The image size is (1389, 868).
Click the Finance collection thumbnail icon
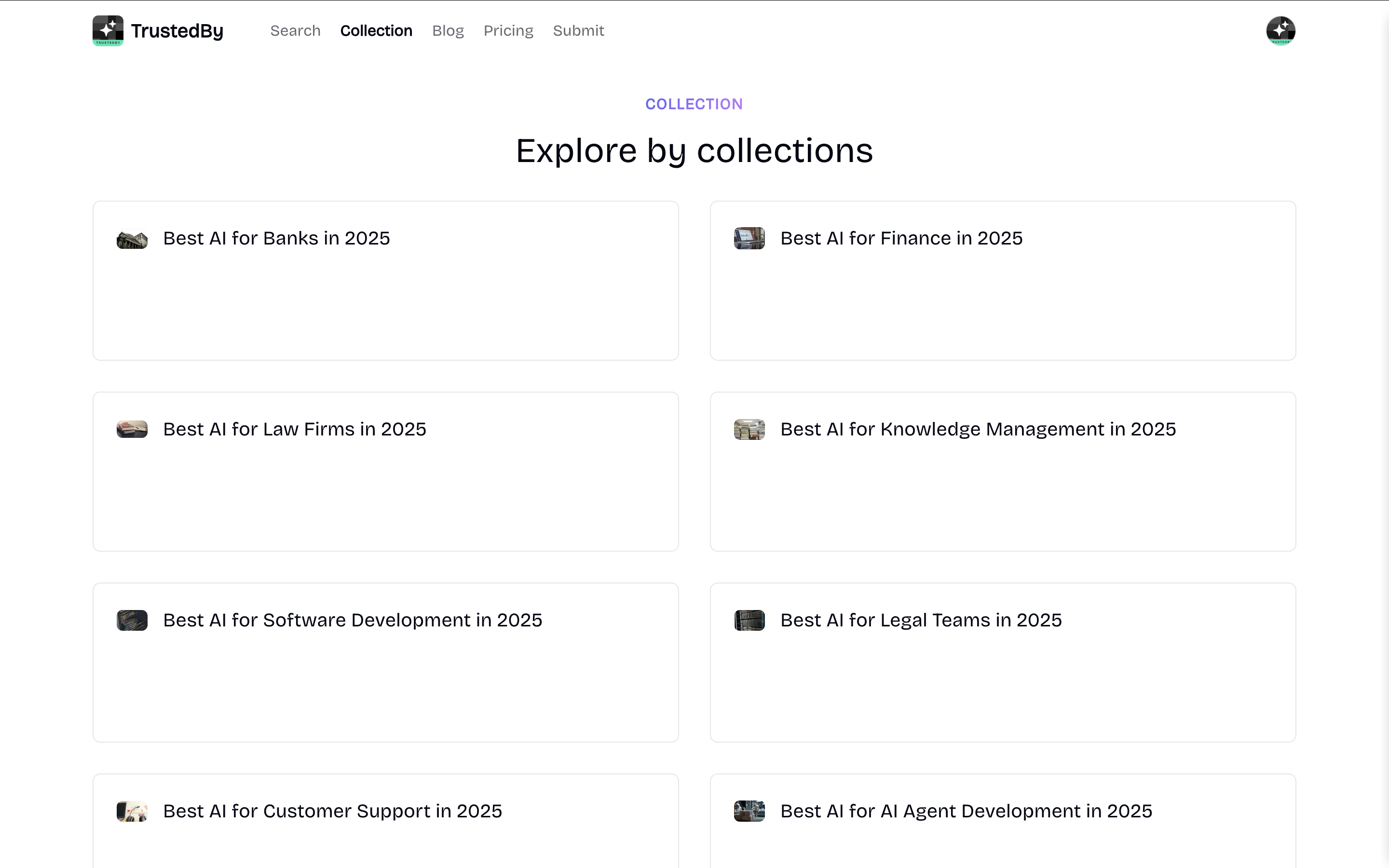[749, 238]
